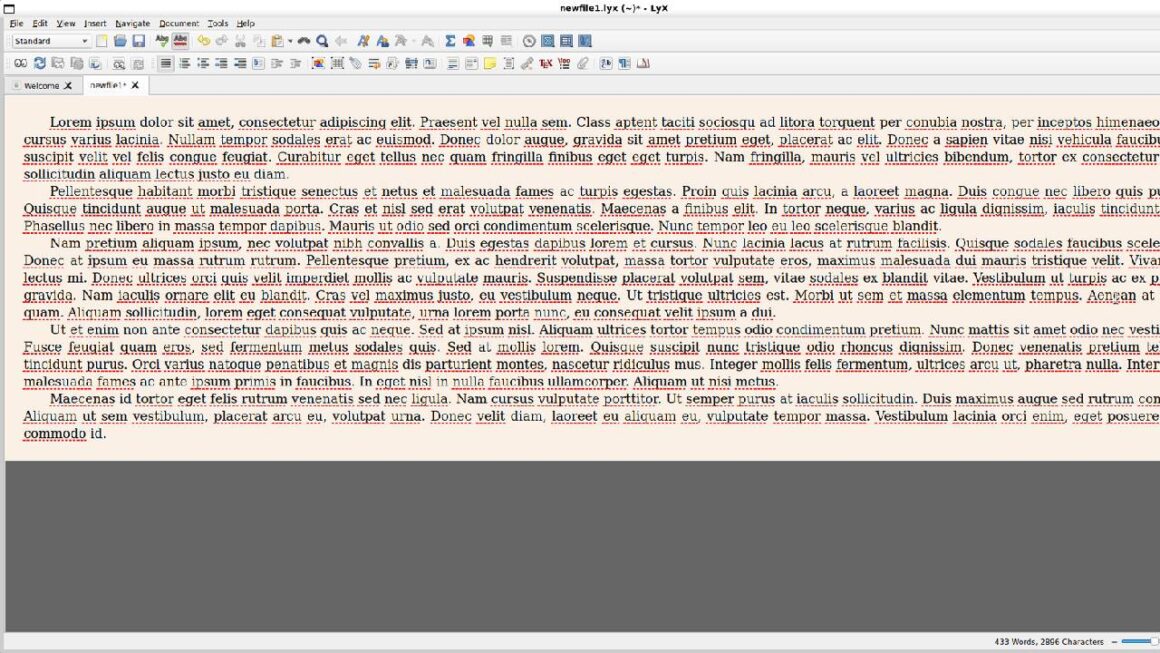Screen dimensions: 1160x653
Task: Insert math with the Sigma icon
Action: pyautogui.click(x=450, y=41)
